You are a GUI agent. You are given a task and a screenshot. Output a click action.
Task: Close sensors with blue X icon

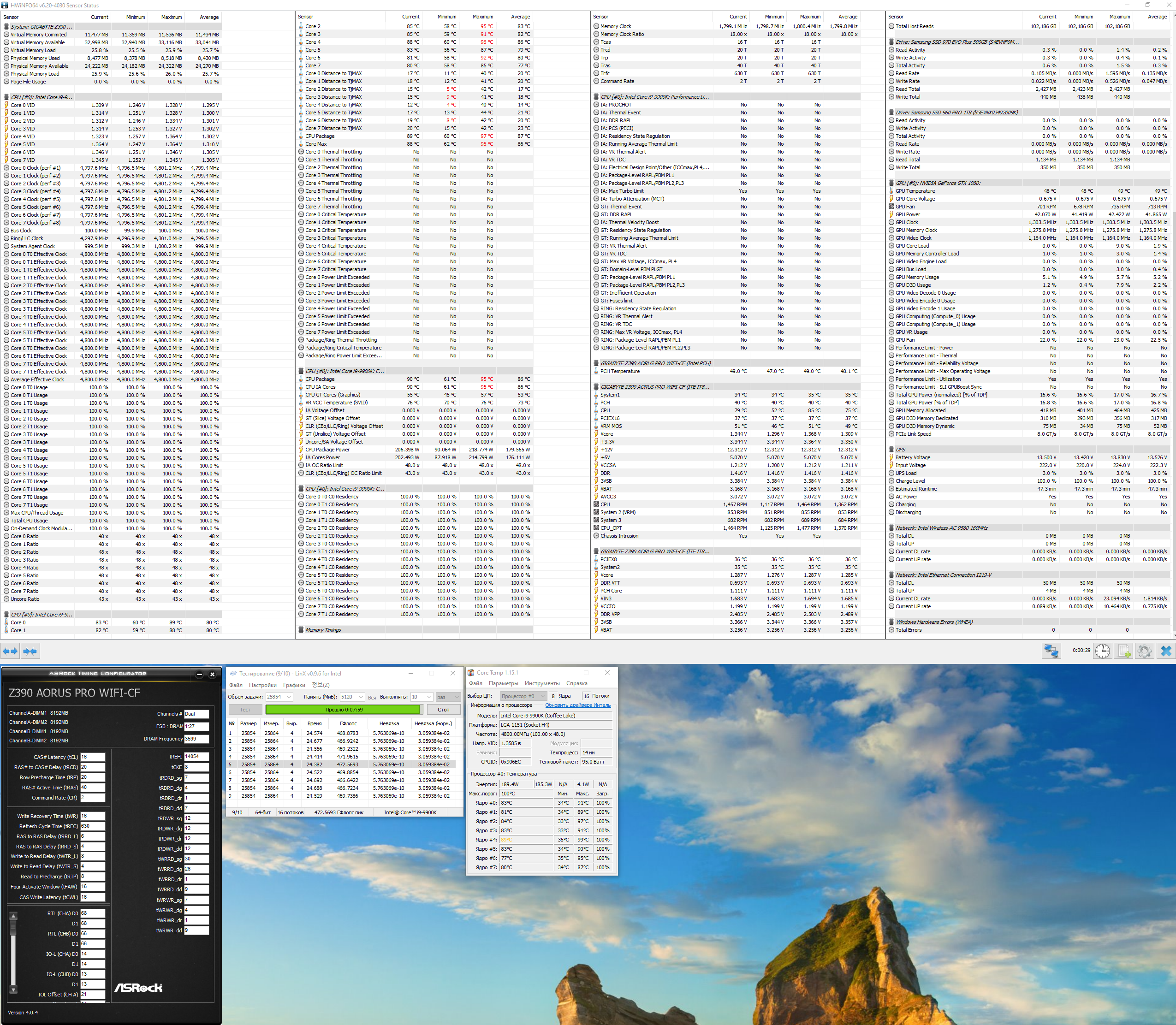click(1166, 651)
